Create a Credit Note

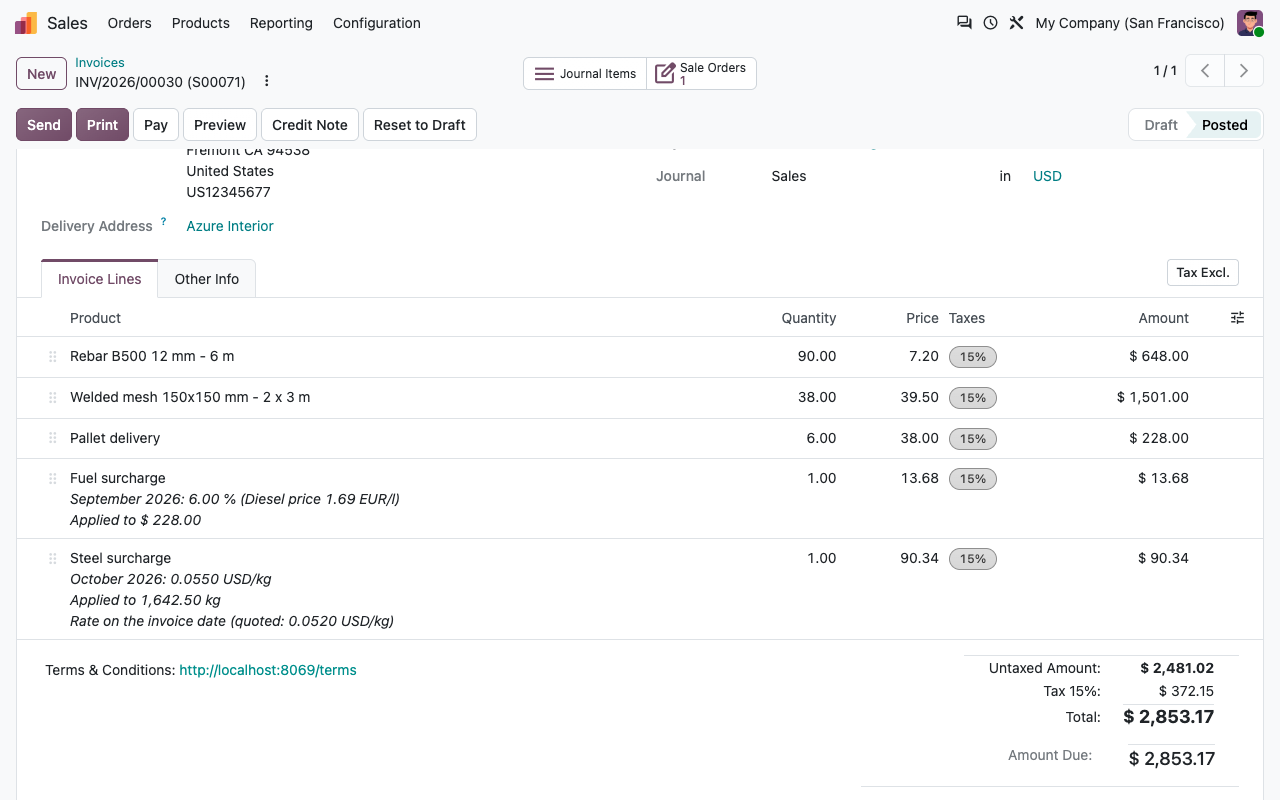coord(310,125)
